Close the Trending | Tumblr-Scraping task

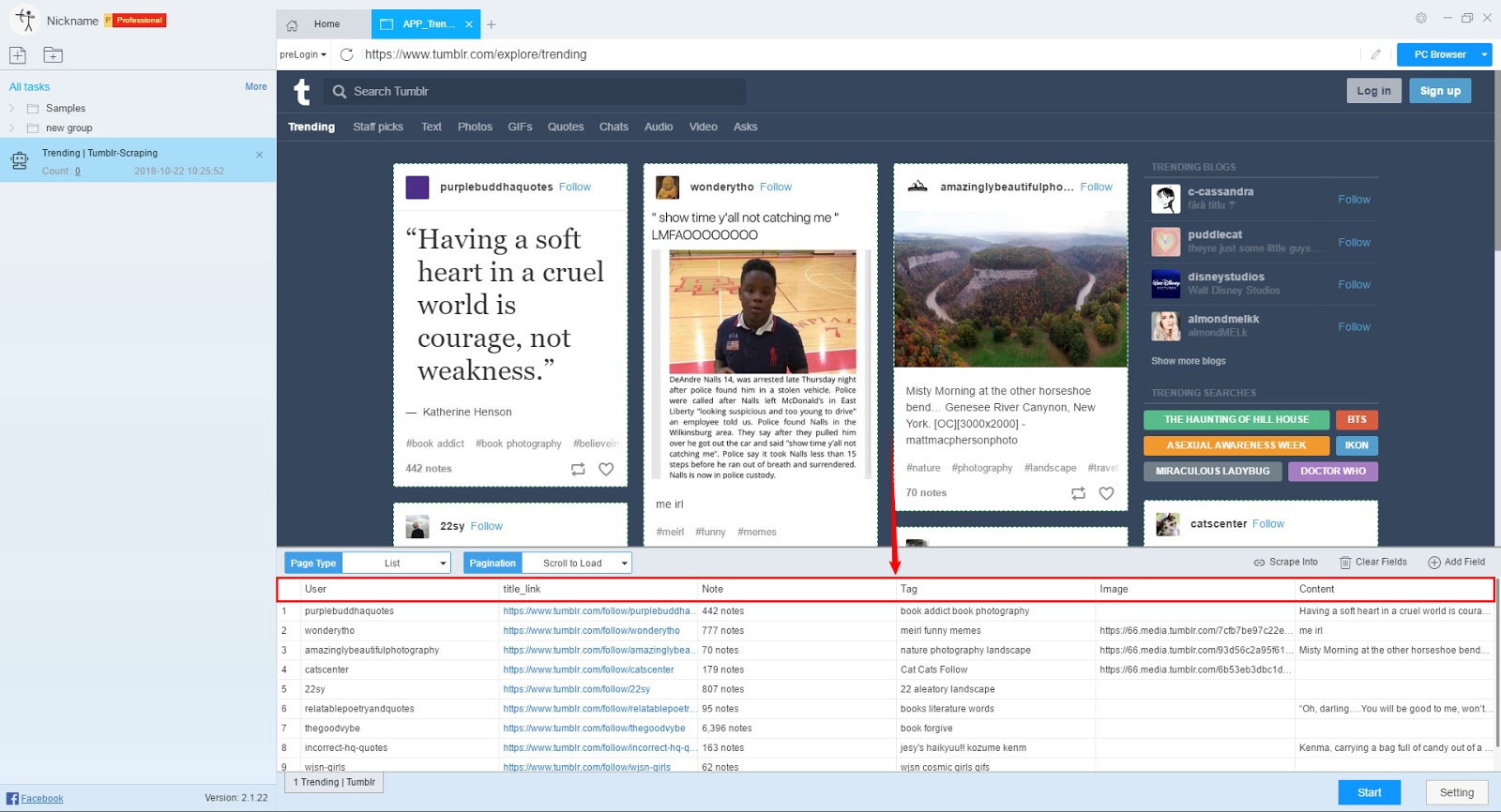pyautogui.click(x=260, y=155)
